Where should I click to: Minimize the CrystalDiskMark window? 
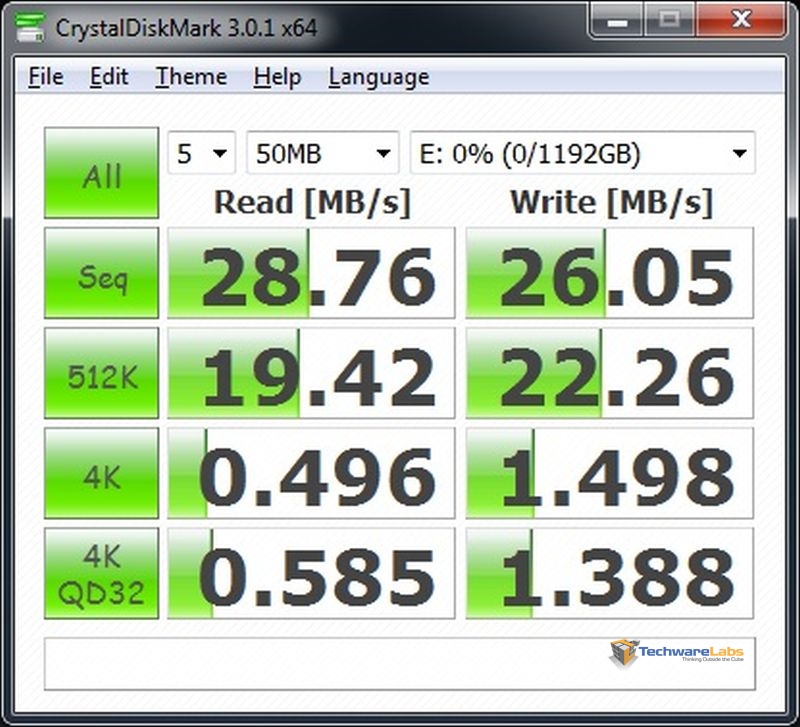point(617,21)
